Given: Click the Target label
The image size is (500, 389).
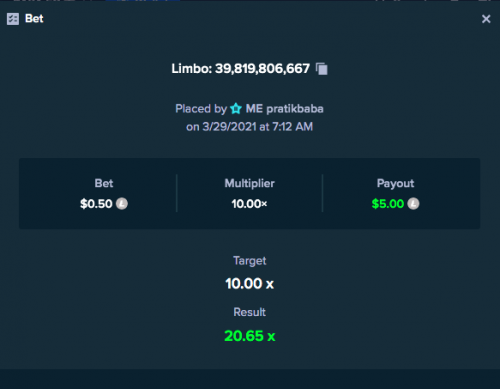Looking at the screenshot, I should point(250,261).
